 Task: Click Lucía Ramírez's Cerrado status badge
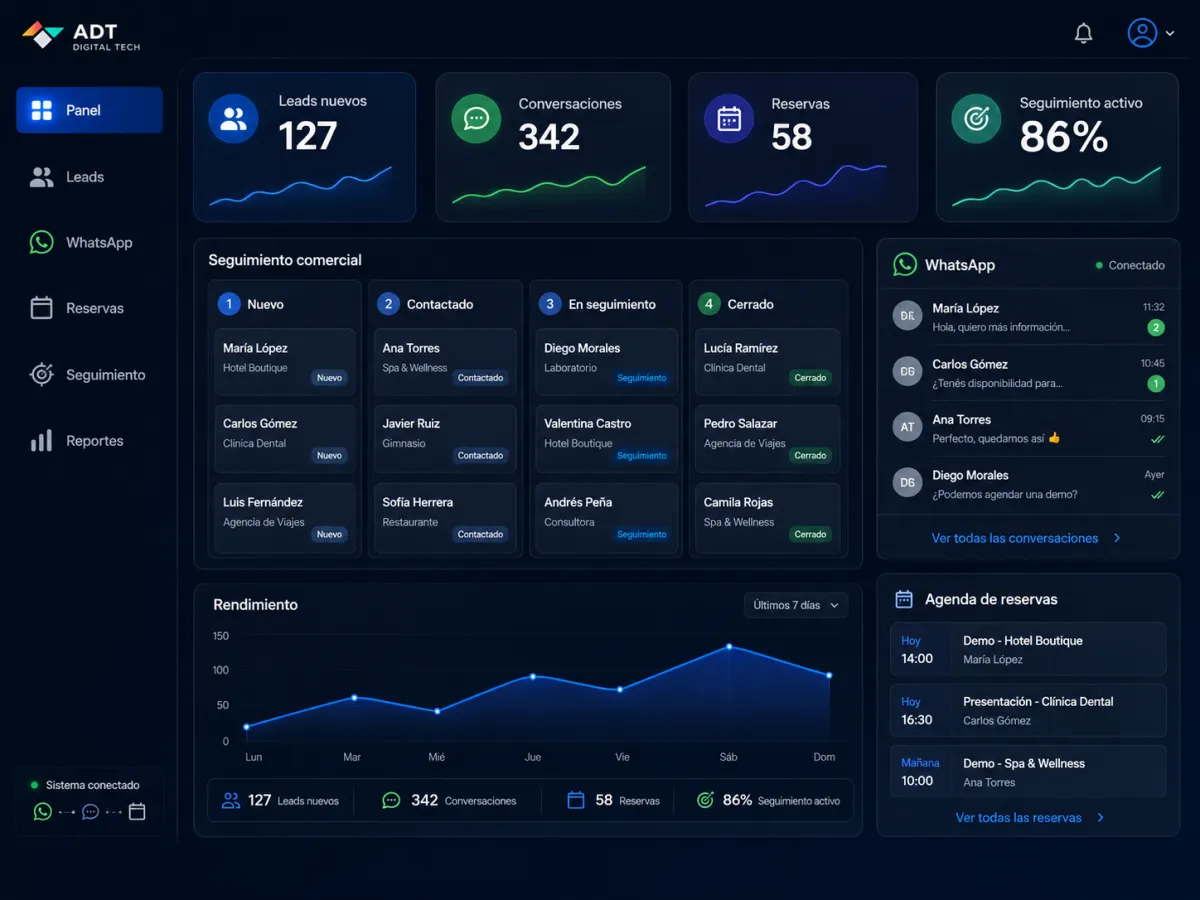(810, 378)
